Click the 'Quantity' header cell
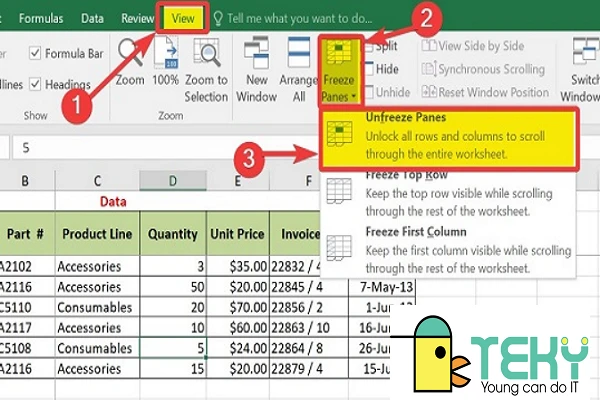The width and height of the screenshot is (600, 400). [173, 233]
